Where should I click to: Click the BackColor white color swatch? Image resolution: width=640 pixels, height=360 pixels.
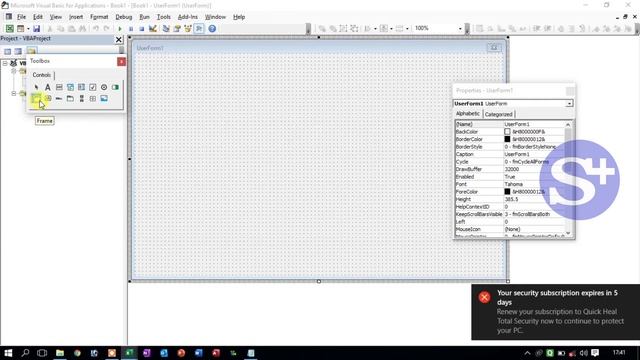(507, 132)
